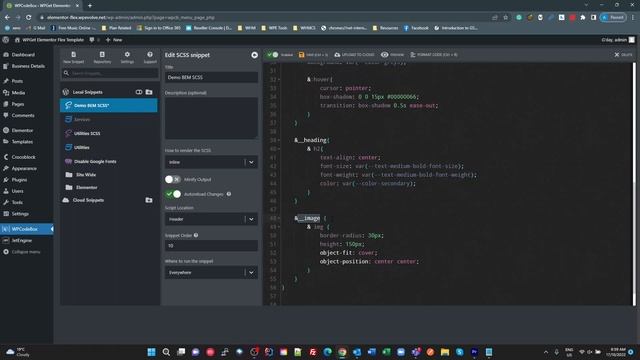Edit the snippet Title field
The height and width of the screenshot is (360, 640).
click(x=211, y=77)
